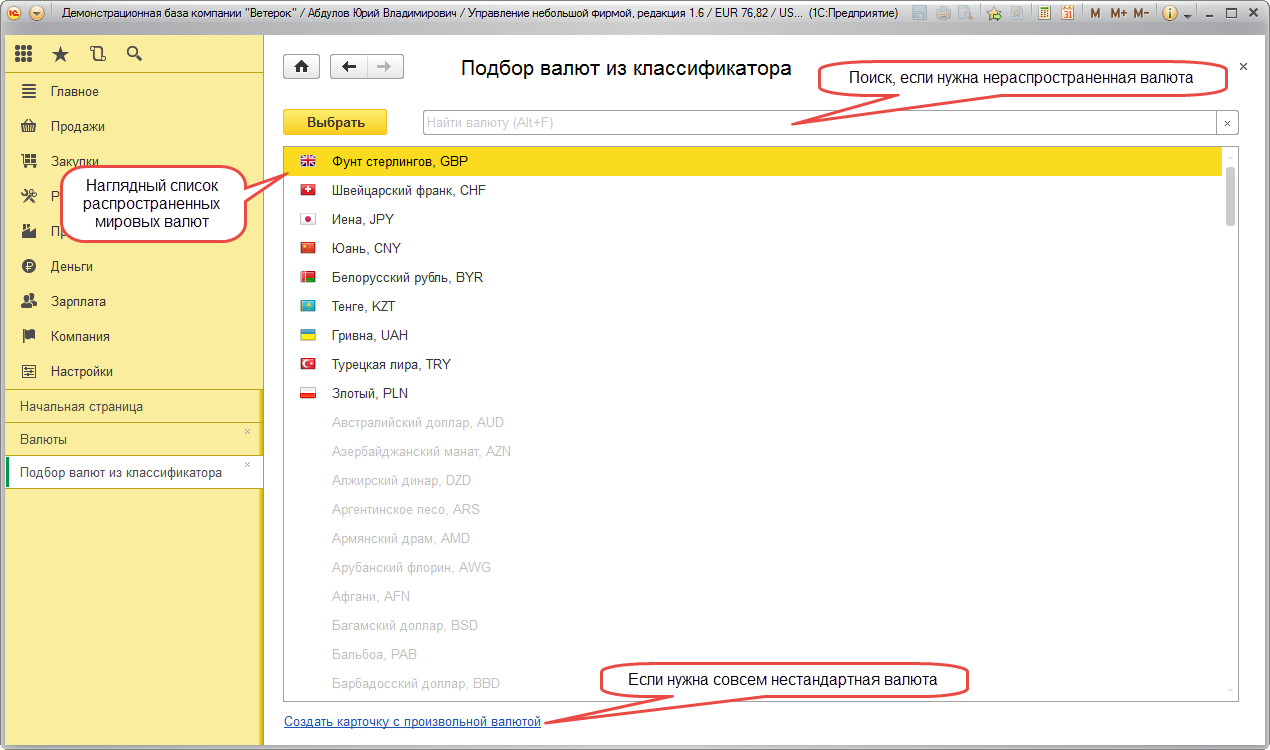
Task: Select Афгани, AFN row
Action: point(754,596)
